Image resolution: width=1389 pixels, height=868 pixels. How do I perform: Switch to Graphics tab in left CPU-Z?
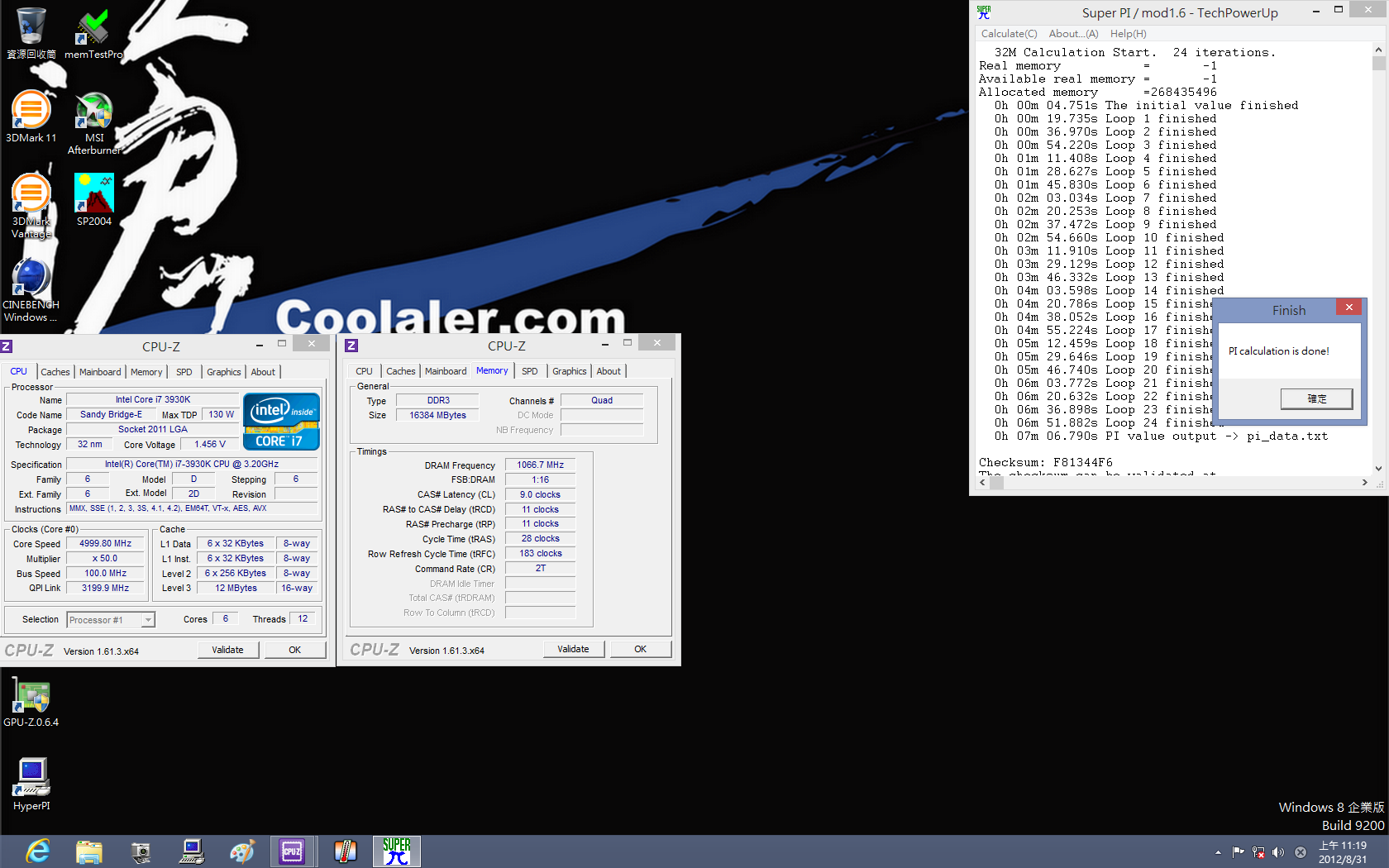click(224, 372)
